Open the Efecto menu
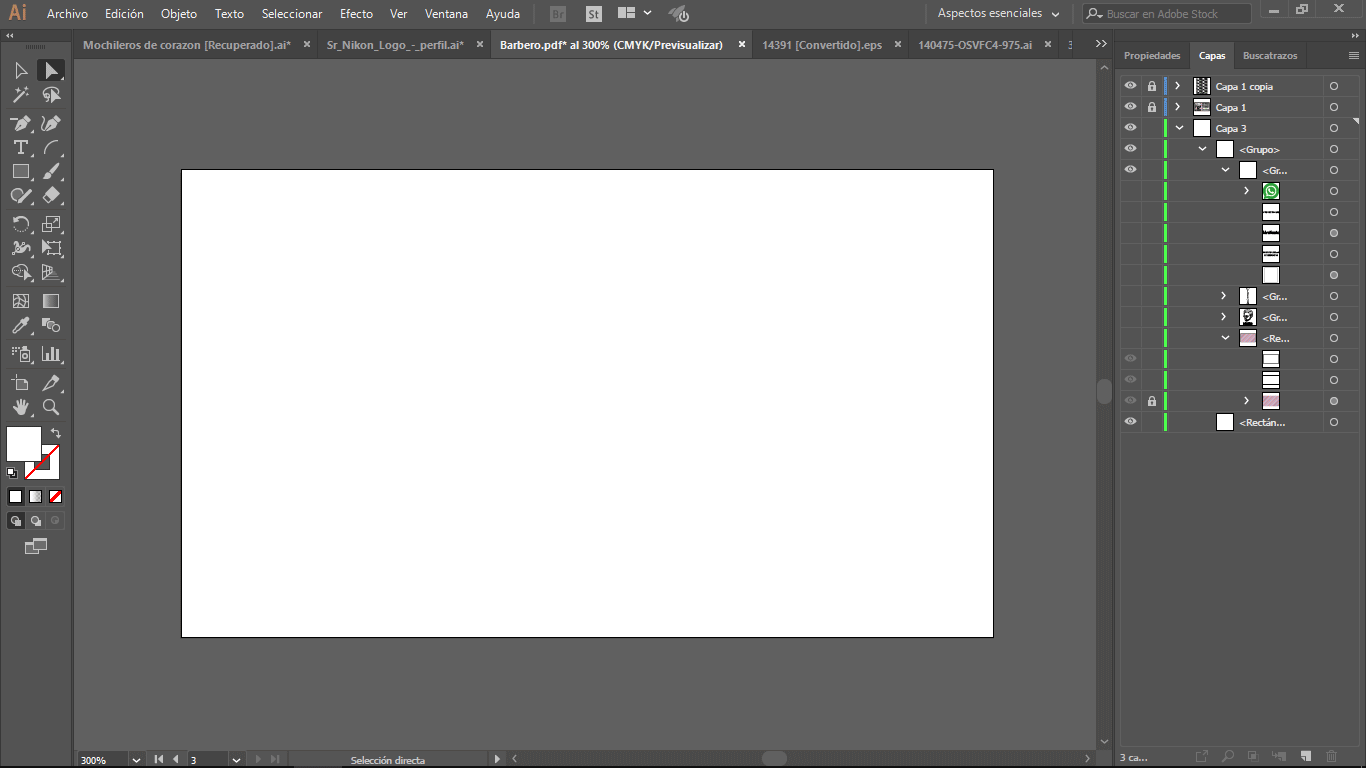Viewport: 1366px width, 768px height. [356, 14]
